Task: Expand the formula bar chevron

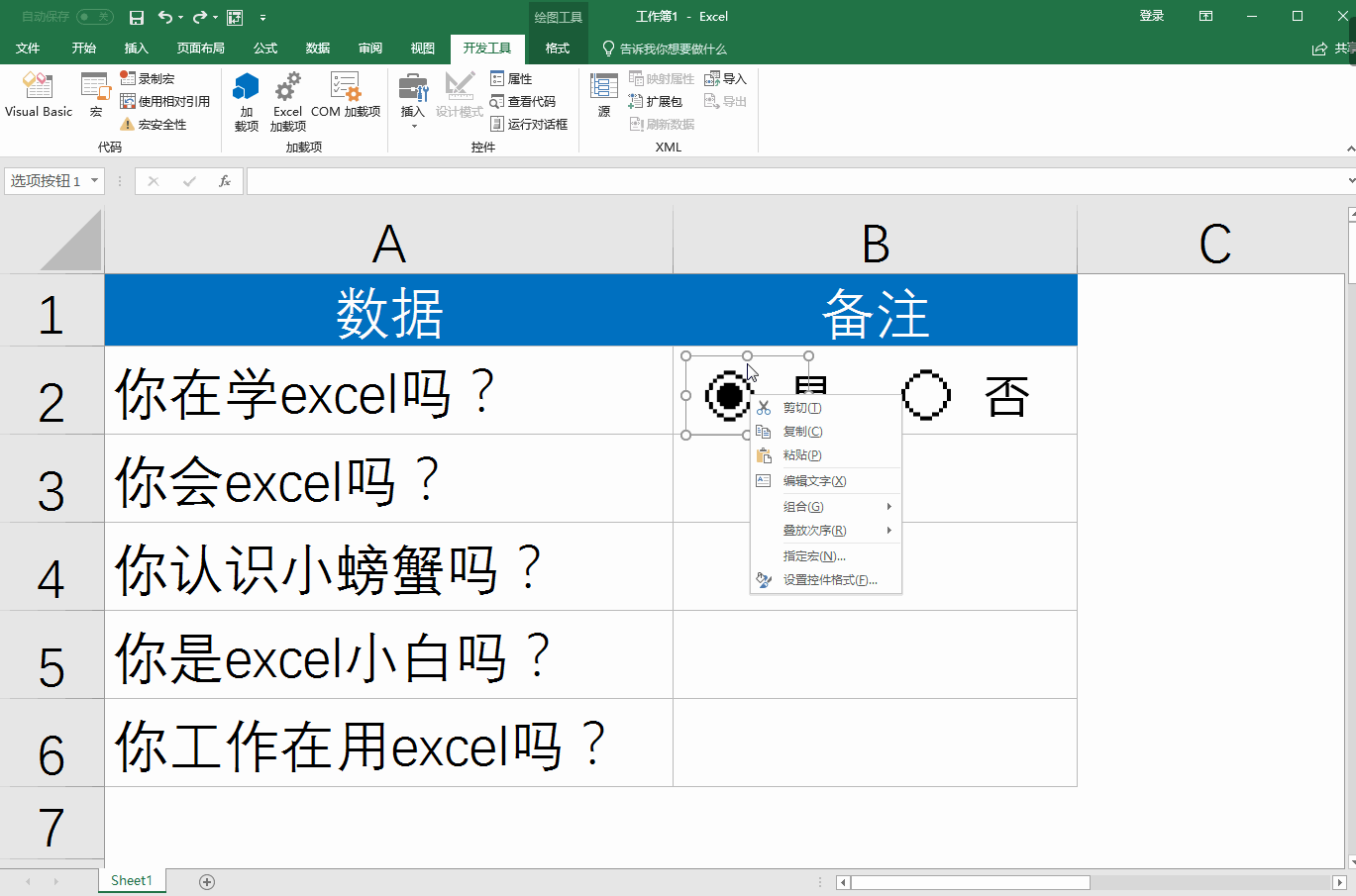Action: coord(1351,181)
